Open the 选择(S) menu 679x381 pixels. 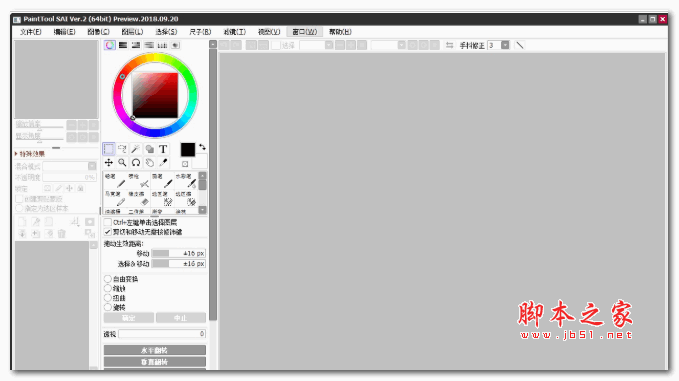tap(166, 32)
